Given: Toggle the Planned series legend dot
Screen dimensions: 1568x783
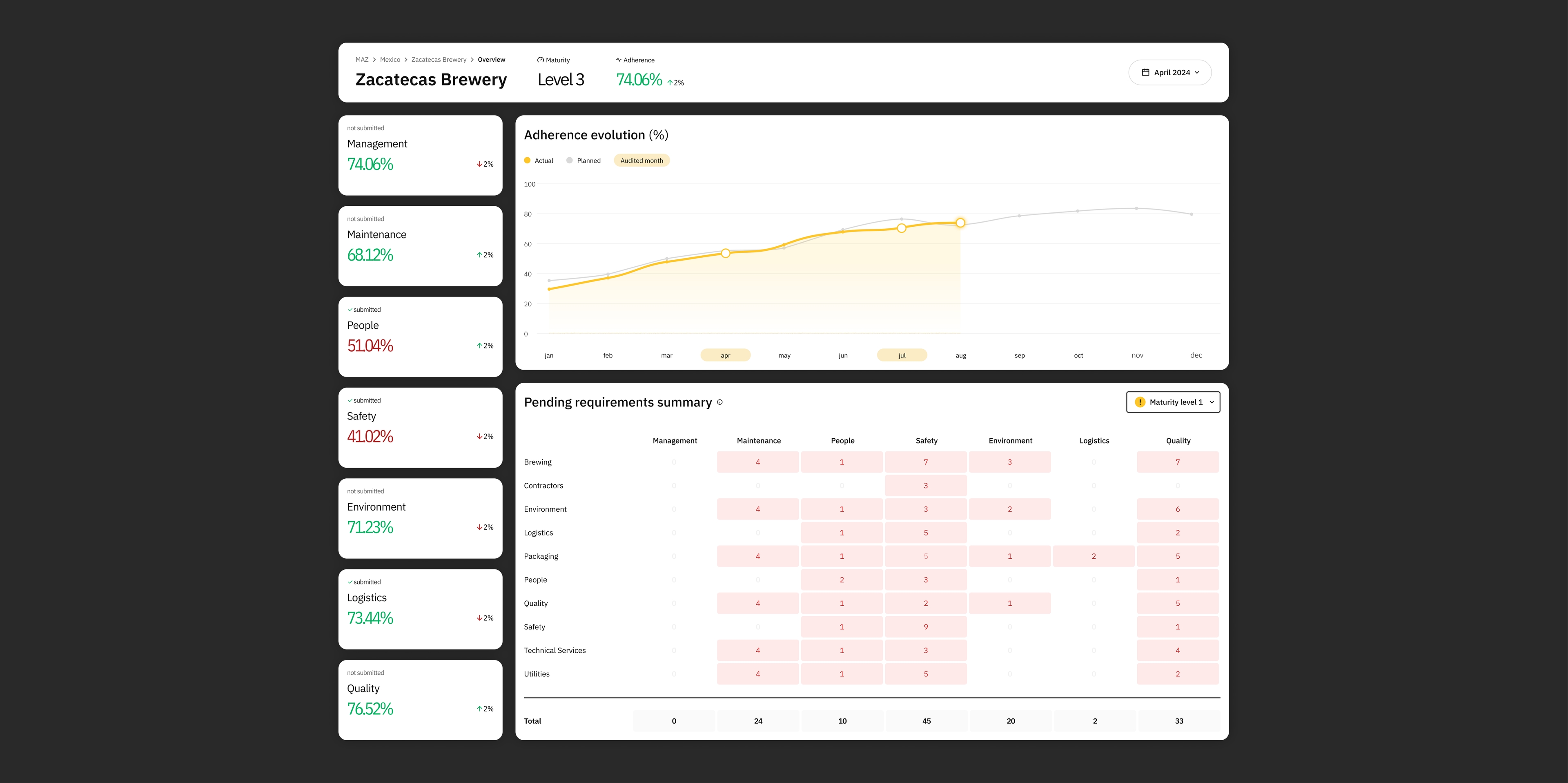Looking at the screenshot, I should click(570, 161).
